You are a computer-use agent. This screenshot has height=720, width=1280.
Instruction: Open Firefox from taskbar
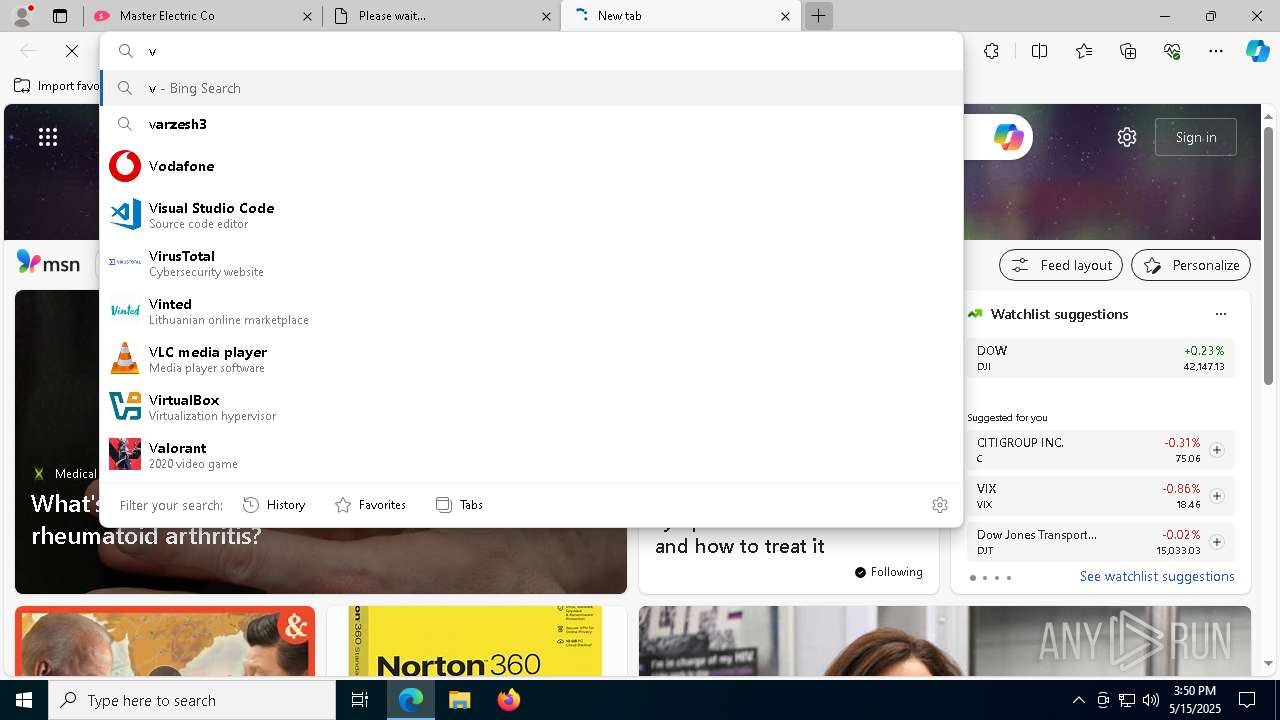508,700
